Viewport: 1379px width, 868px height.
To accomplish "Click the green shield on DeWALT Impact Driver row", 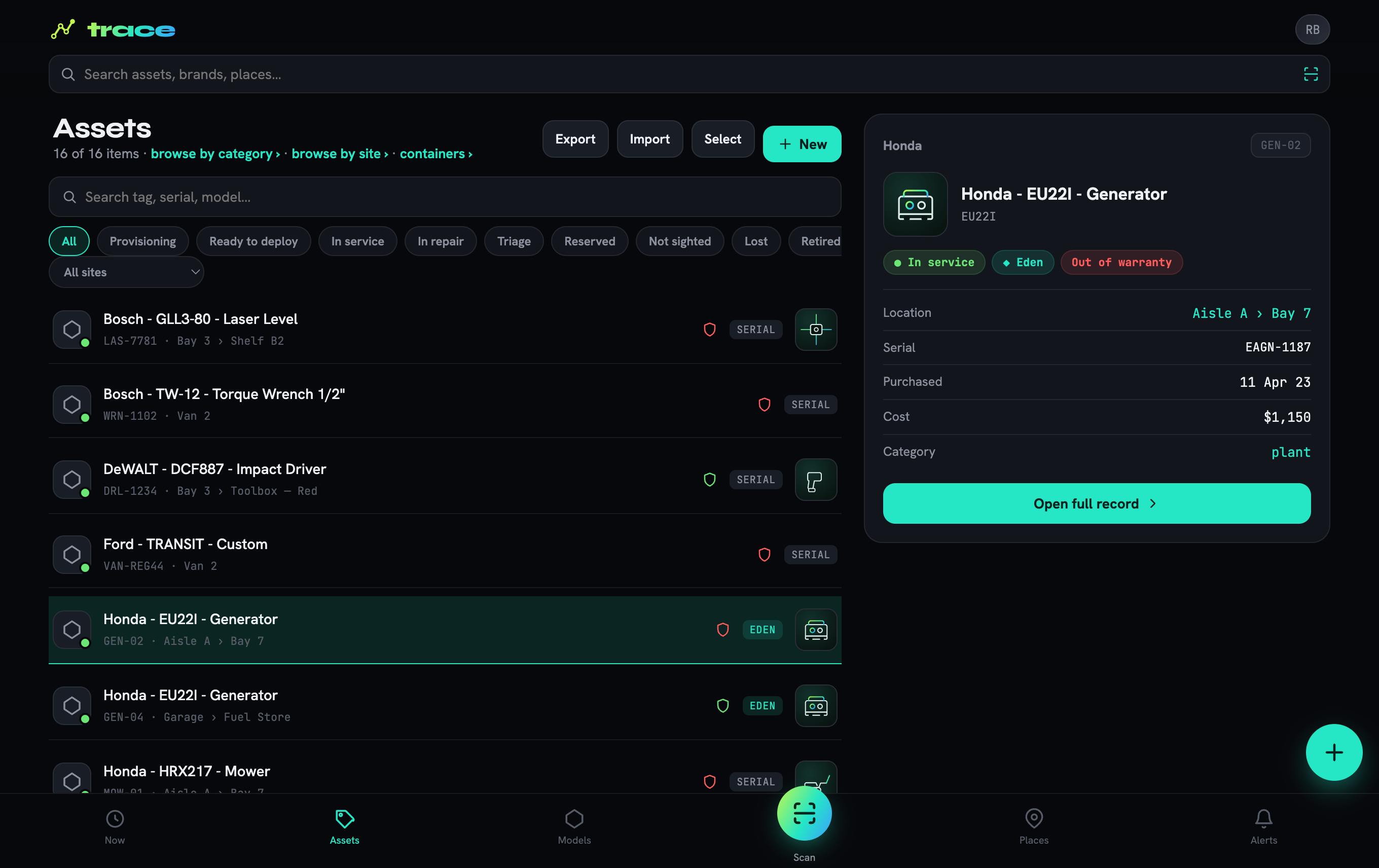I will click(710, 479).
